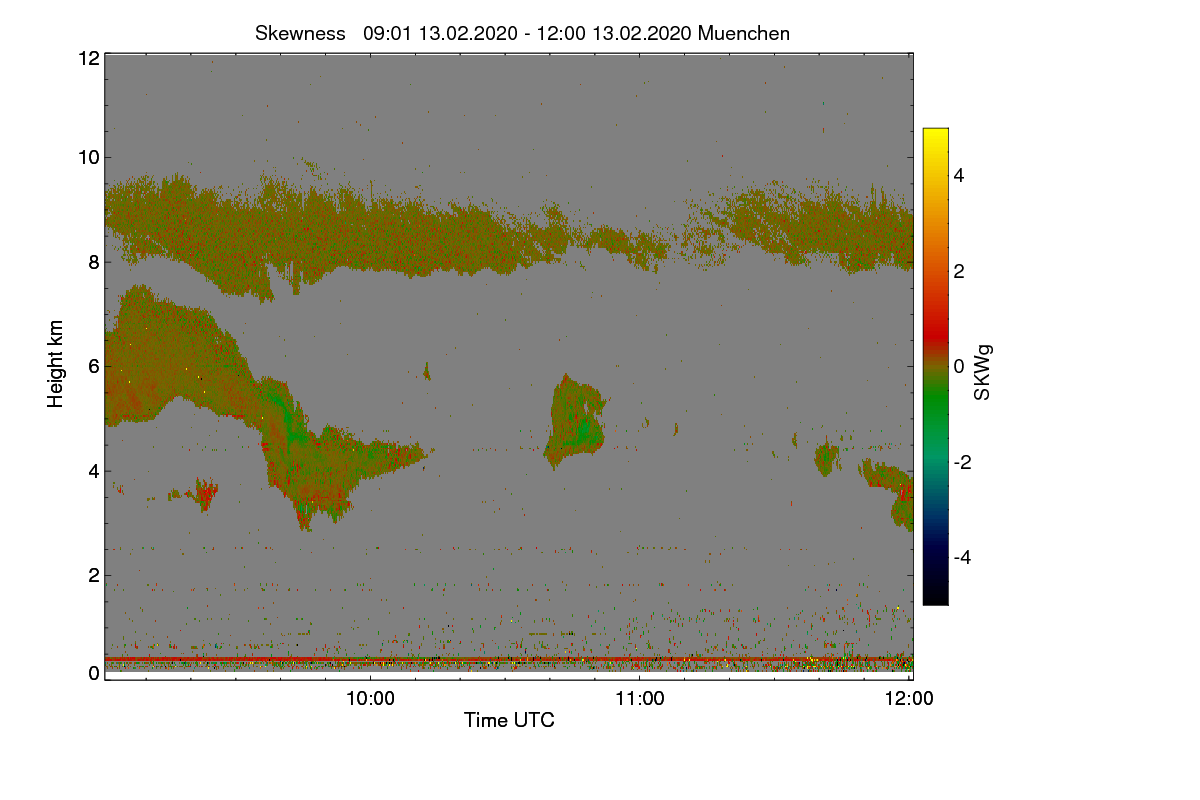Viewport: 1200px width, 800px height.
Task: Click the 12:00 time axis tick label
Action: click(909, 698)
